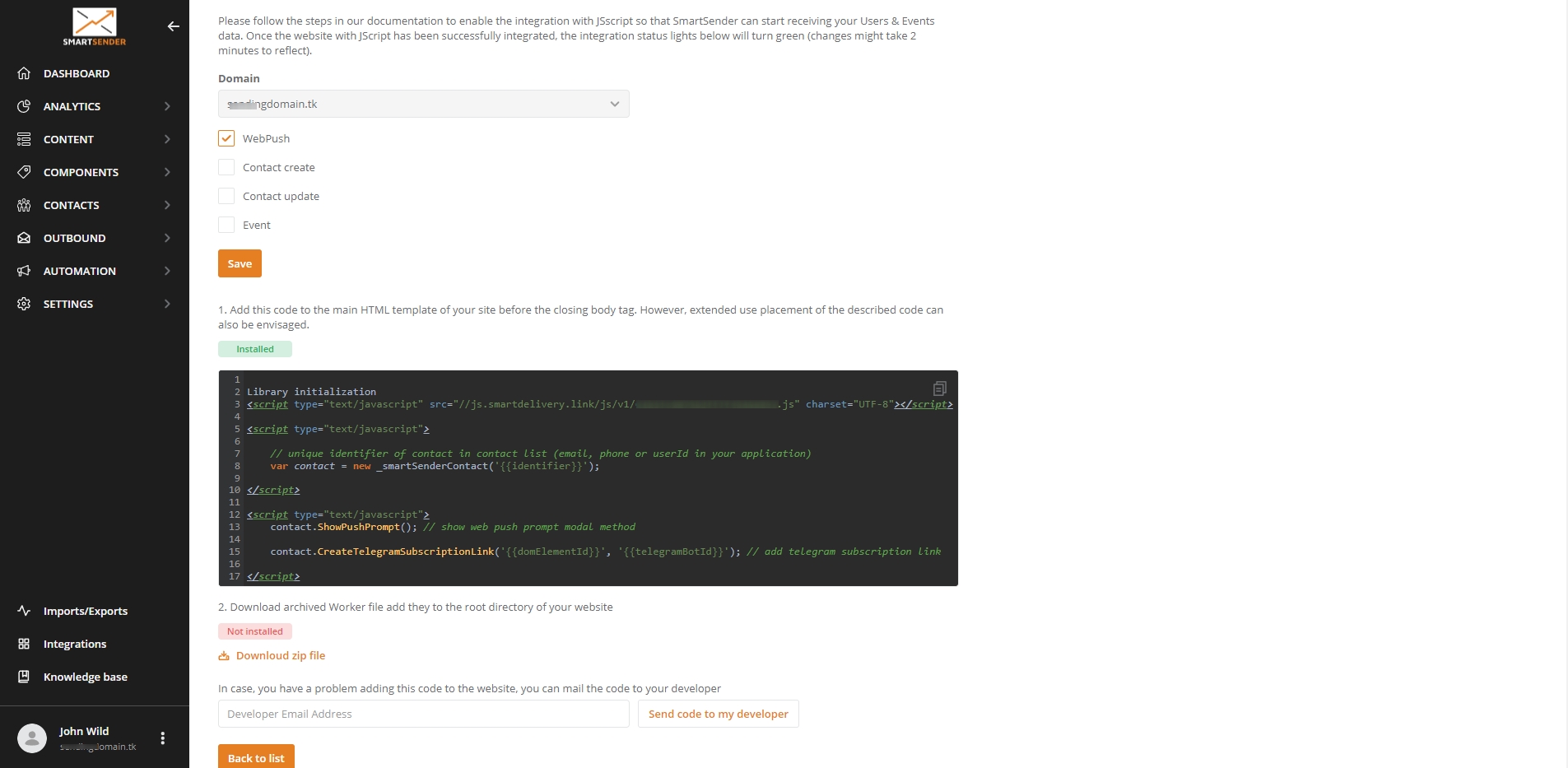Expand the Automation submenu chevron

coord(167,271)
